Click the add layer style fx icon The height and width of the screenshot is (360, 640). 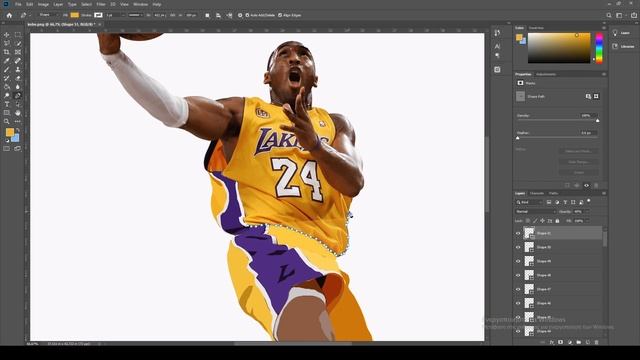[552, 342]
